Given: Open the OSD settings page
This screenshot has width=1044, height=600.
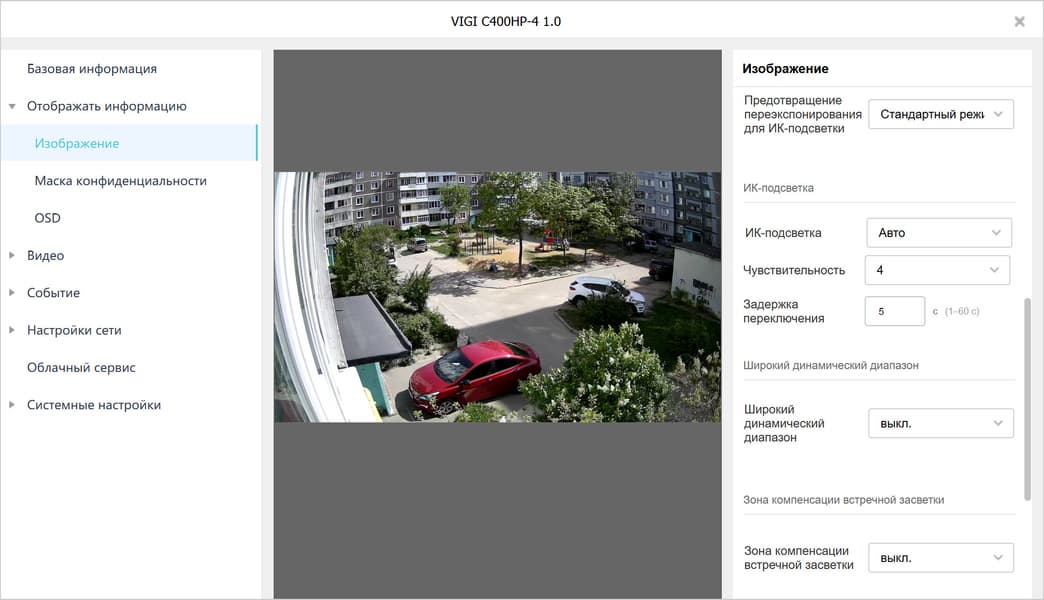Looking at the screenshot, I should click(47, 218).
